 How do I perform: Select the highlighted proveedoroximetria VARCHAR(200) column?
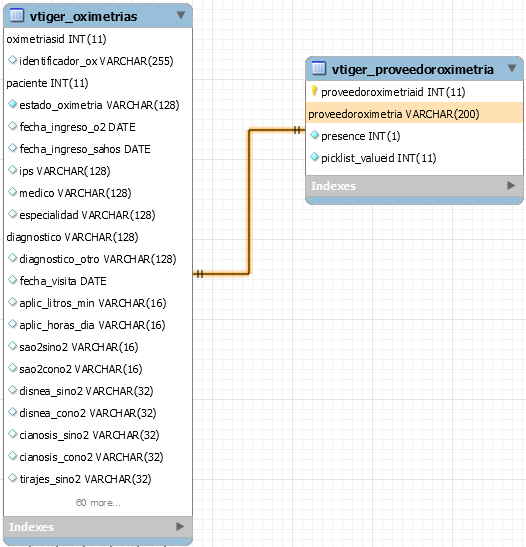point(414,113)
